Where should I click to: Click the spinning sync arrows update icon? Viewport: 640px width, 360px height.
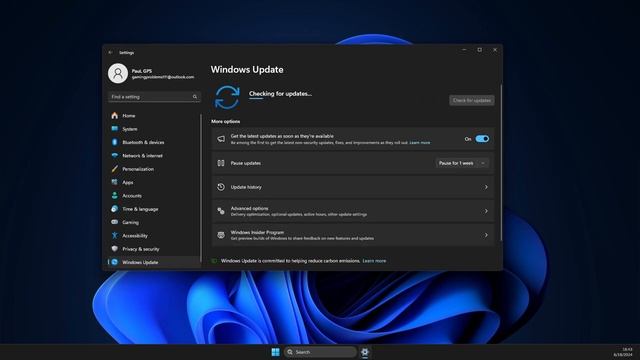[x=227, y=97]
